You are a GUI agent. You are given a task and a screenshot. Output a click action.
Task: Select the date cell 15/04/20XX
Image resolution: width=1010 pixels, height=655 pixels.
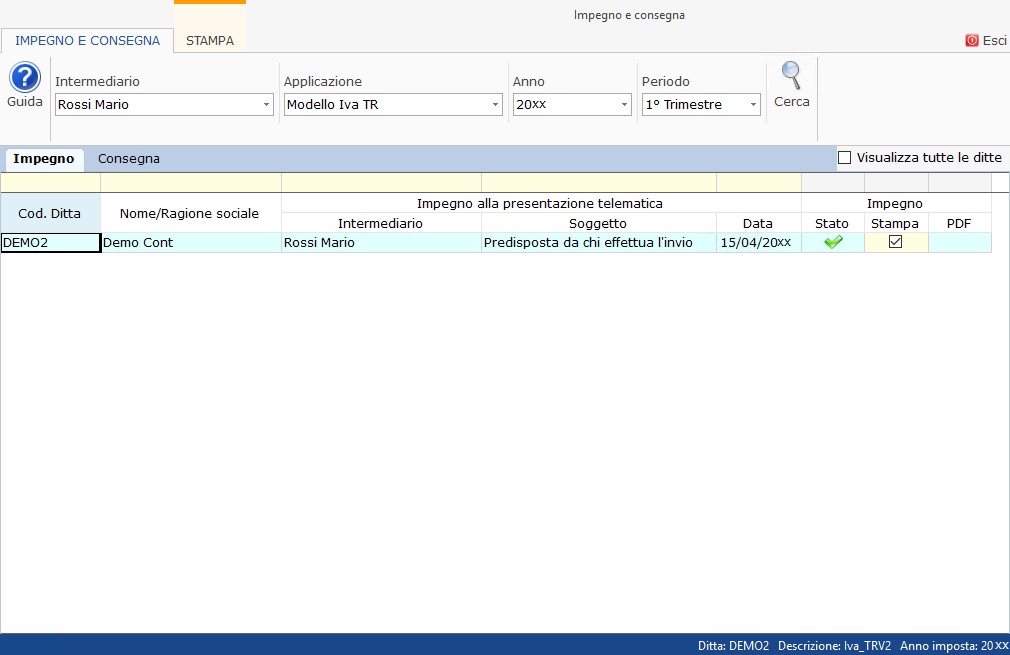click(757, 242)
